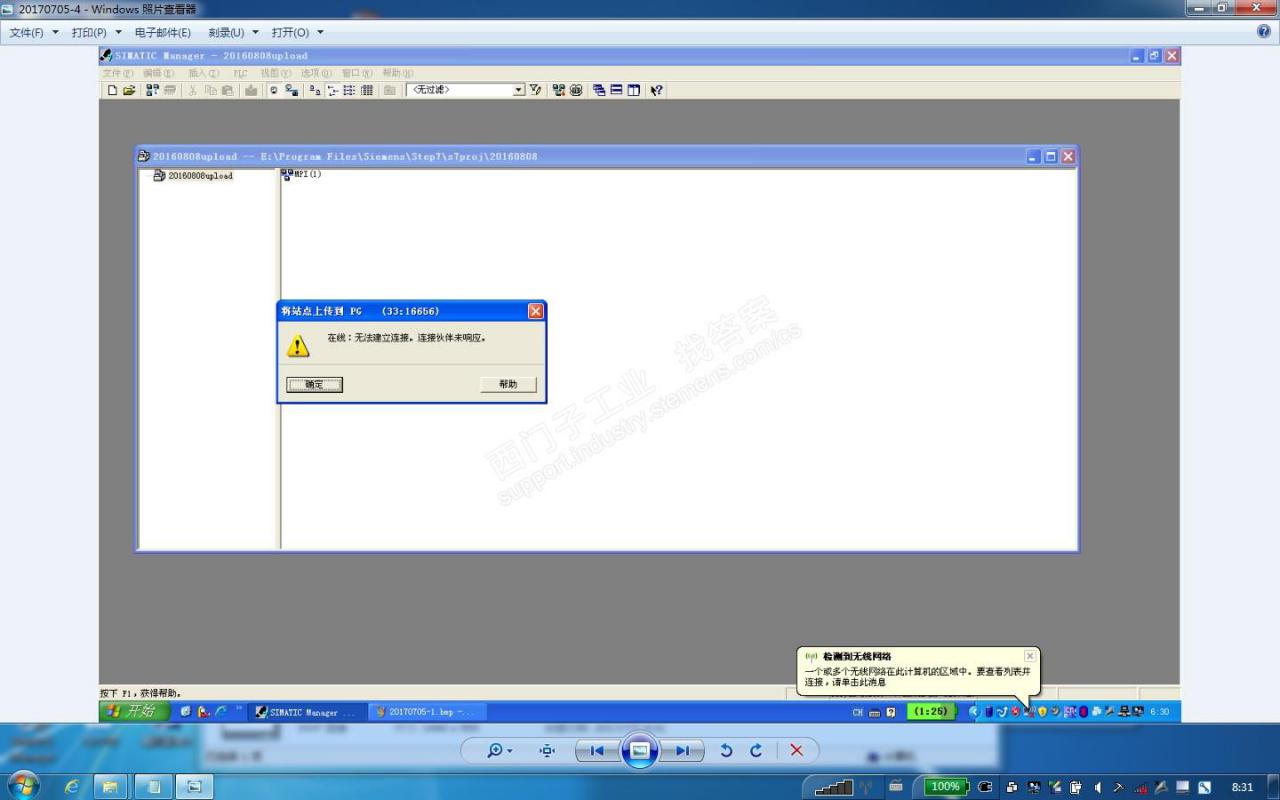Click the Arrange vertically icon
Image resolution: width=1280 pixels, height=800 pixels.
633,90
